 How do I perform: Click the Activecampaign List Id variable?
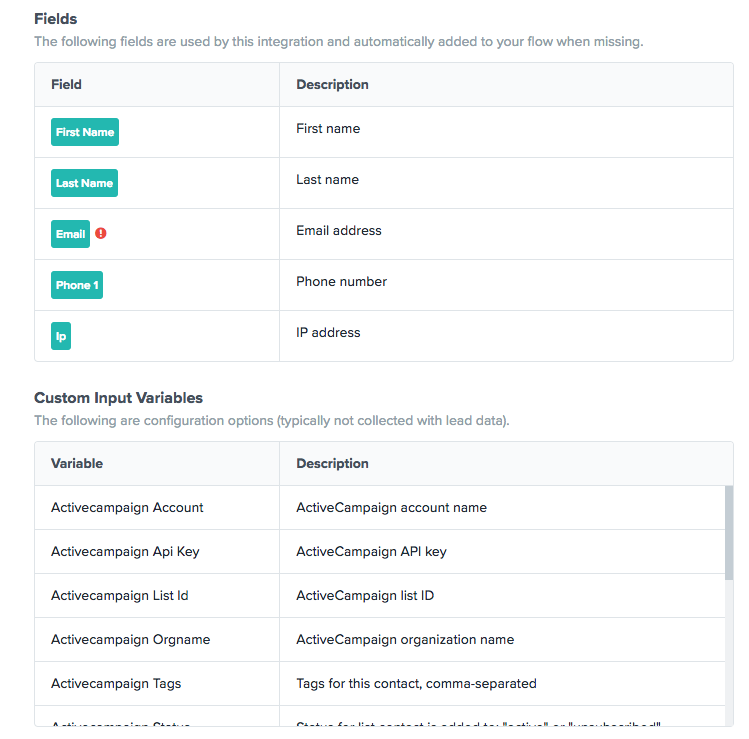pyautogui.click(x=119, y=595)
